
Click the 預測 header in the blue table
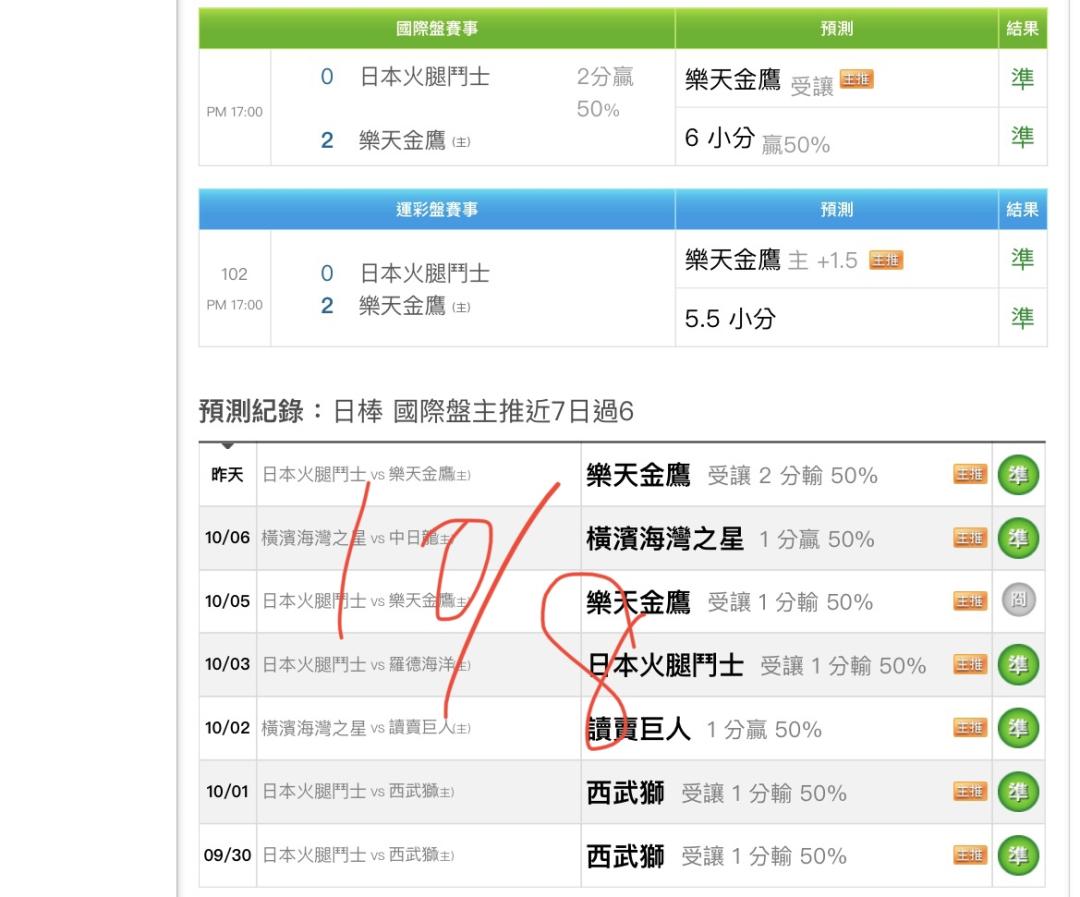coord(837,209)
